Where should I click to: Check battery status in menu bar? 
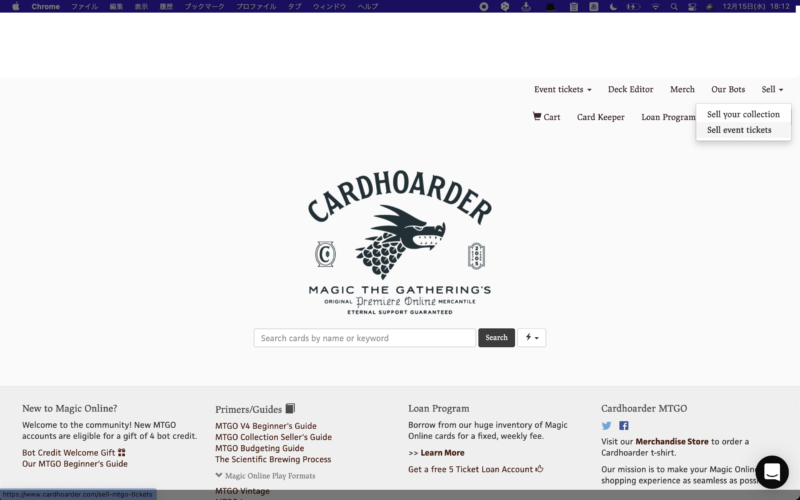click(633, 7)
